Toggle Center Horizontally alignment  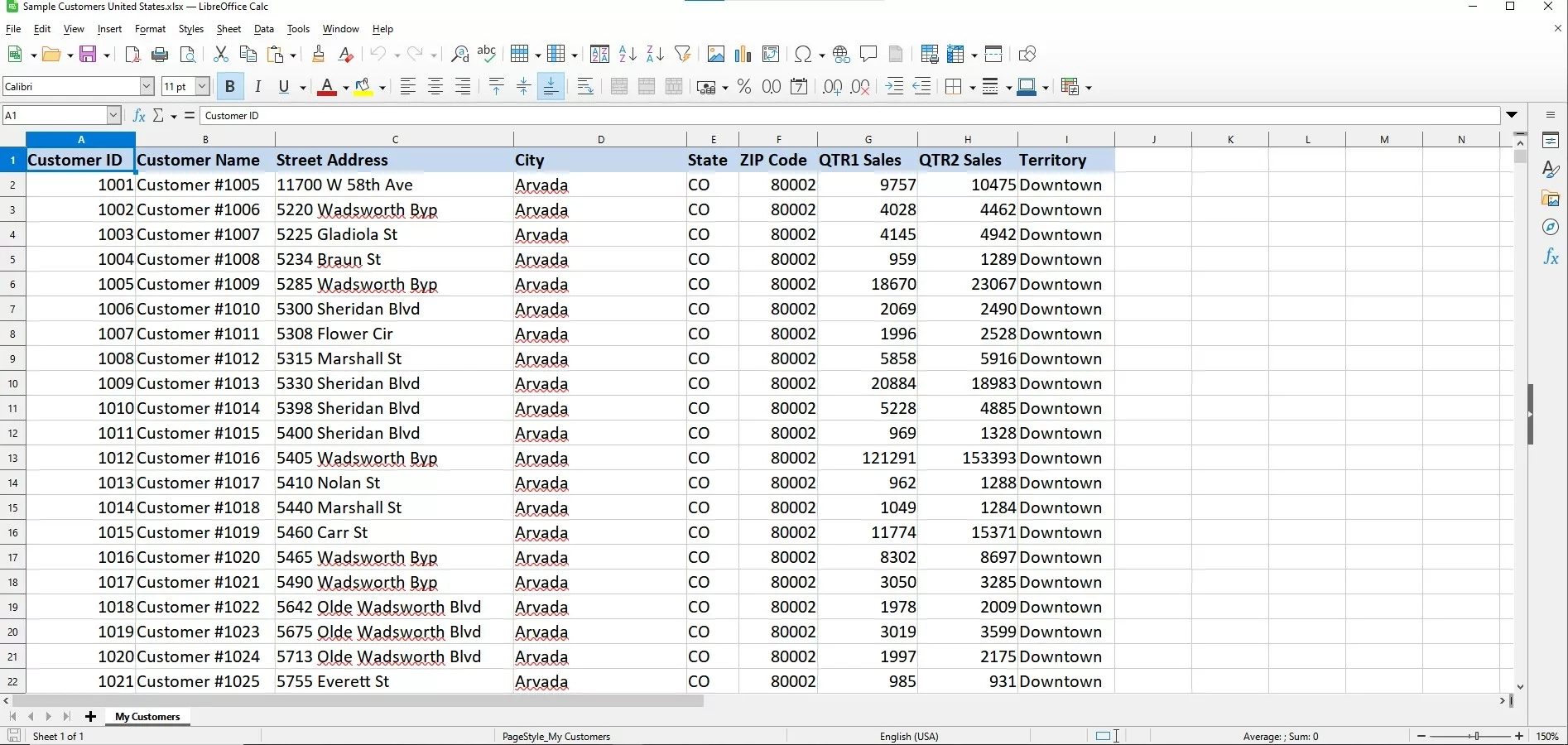[435, 87]
